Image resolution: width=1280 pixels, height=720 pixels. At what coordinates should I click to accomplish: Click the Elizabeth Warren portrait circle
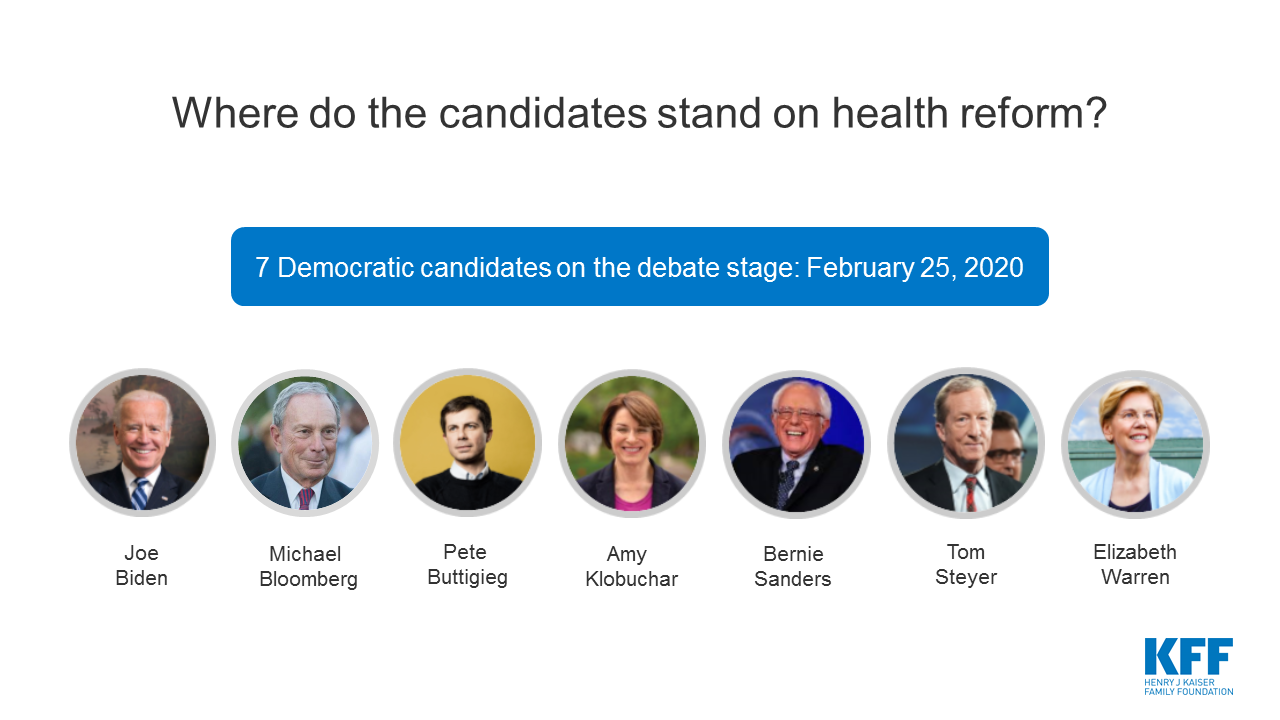pos(1135,444)
